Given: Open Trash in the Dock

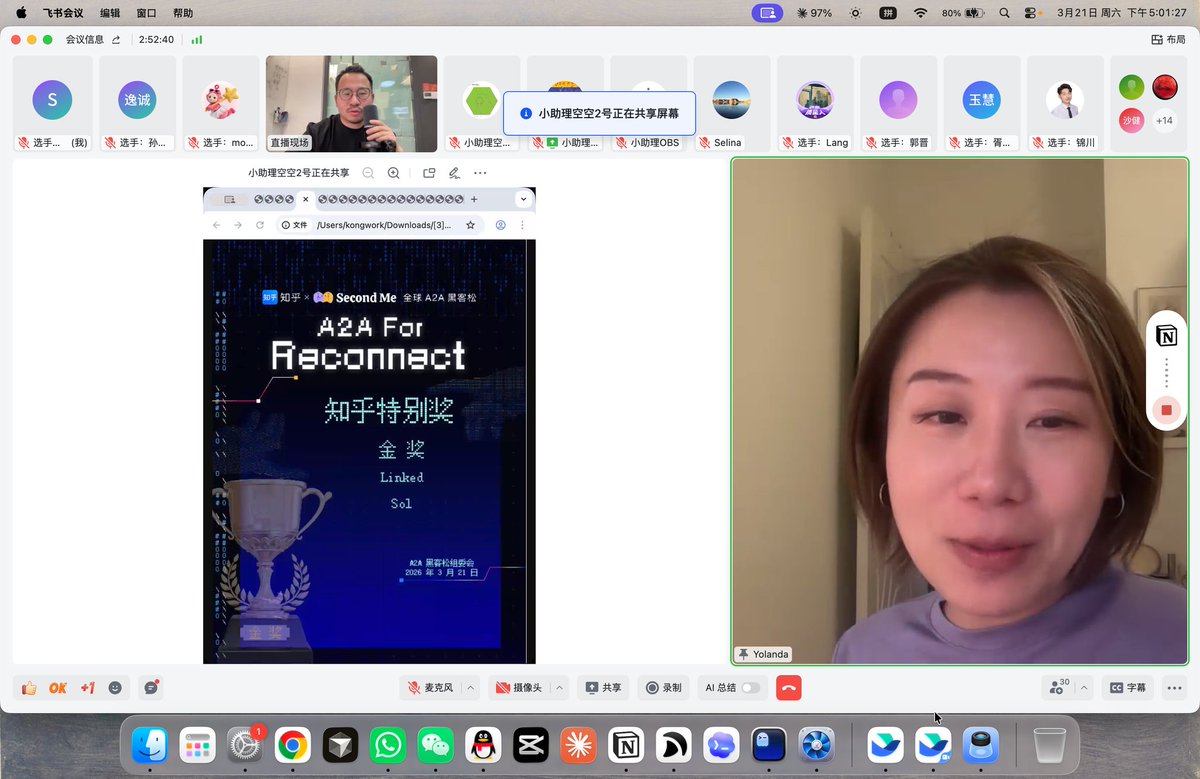Looking at the screenshot, I should 1049,745.
